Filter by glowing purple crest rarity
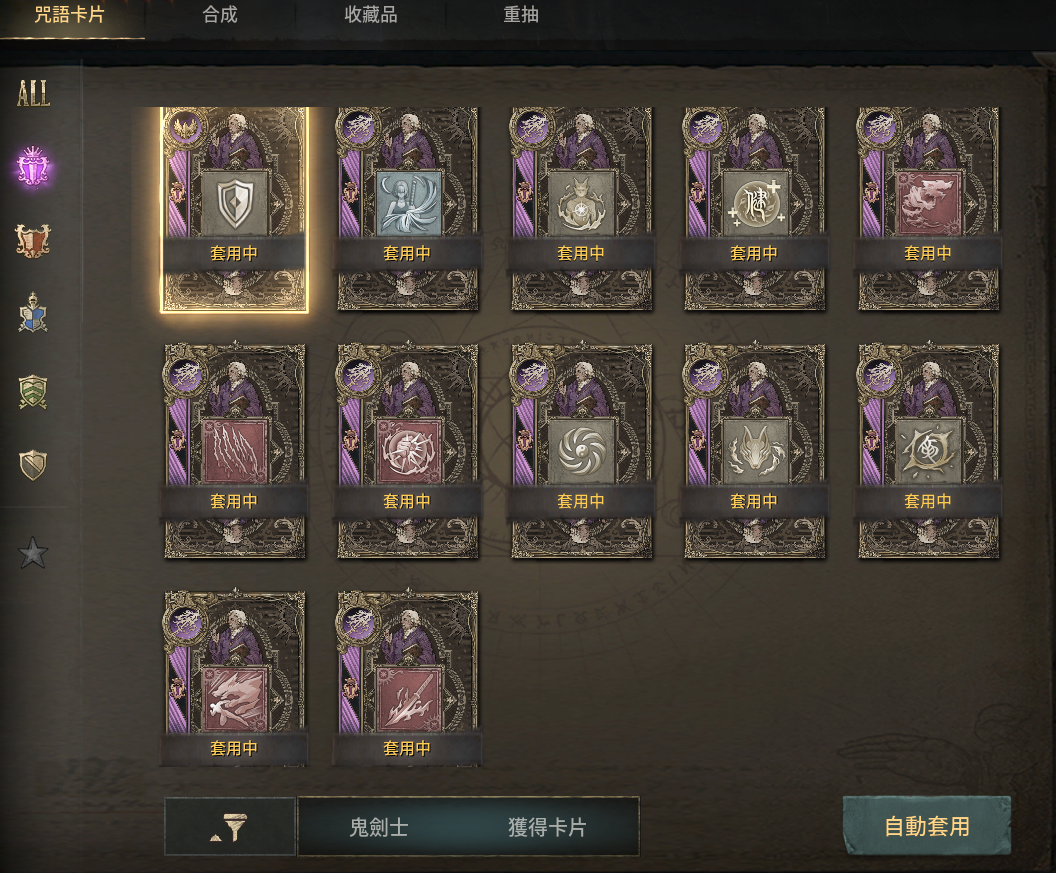 pos(33,166)
